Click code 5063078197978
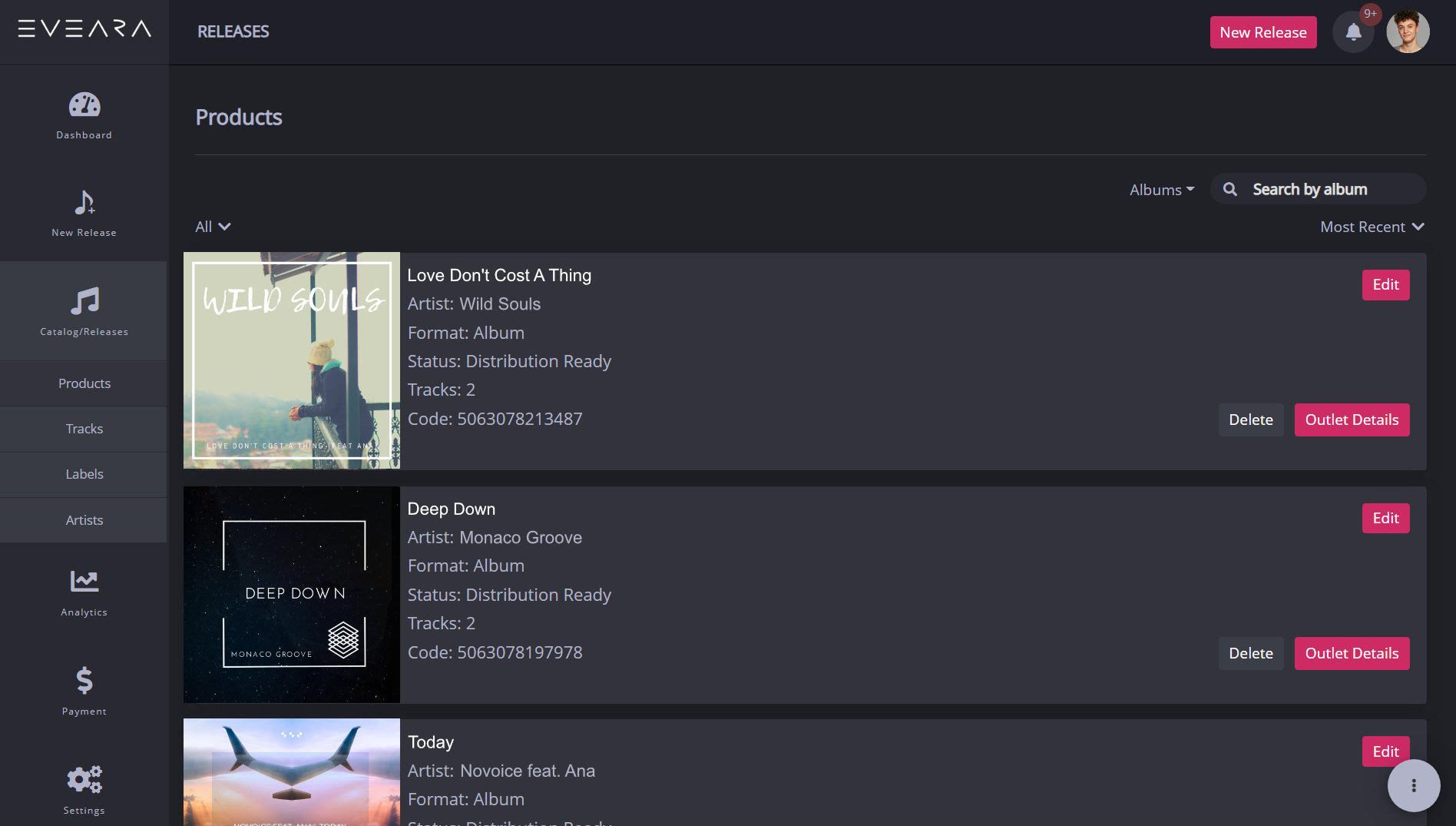 click(520, 652)
